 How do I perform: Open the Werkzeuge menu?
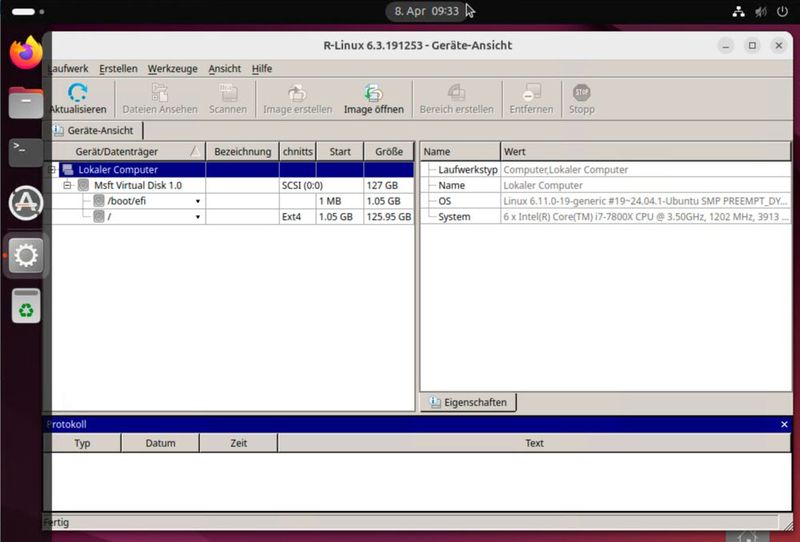coord(172,68)
